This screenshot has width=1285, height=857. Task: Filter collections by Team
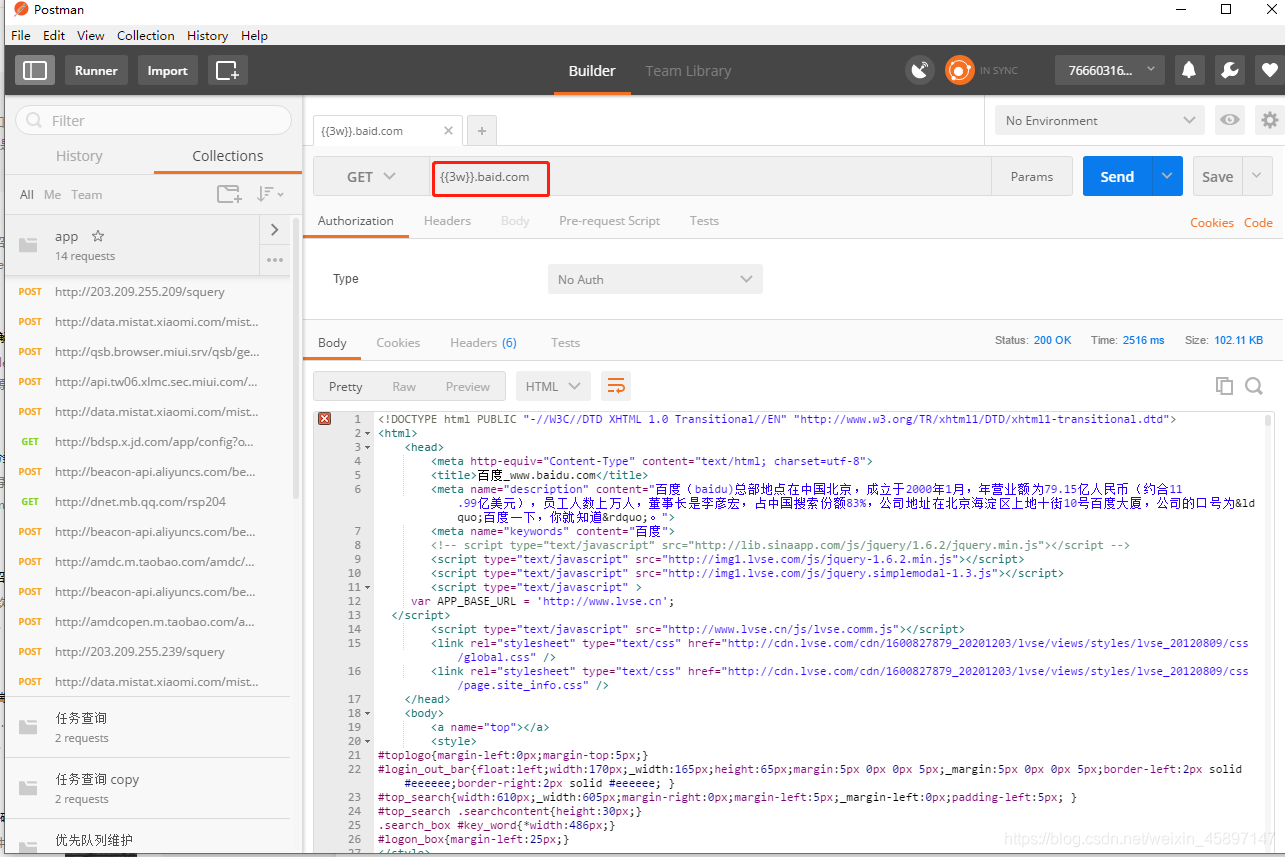click(x=86, y=195)
